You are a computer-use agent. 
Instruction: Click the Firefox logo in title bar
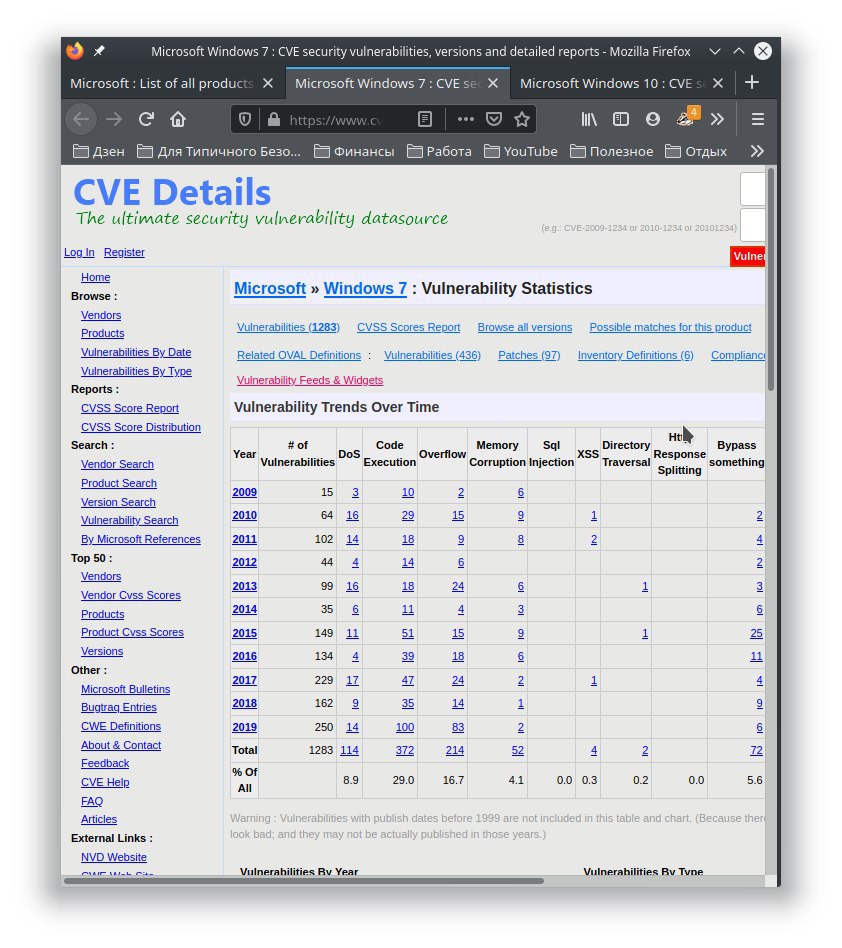coord(75,51)
